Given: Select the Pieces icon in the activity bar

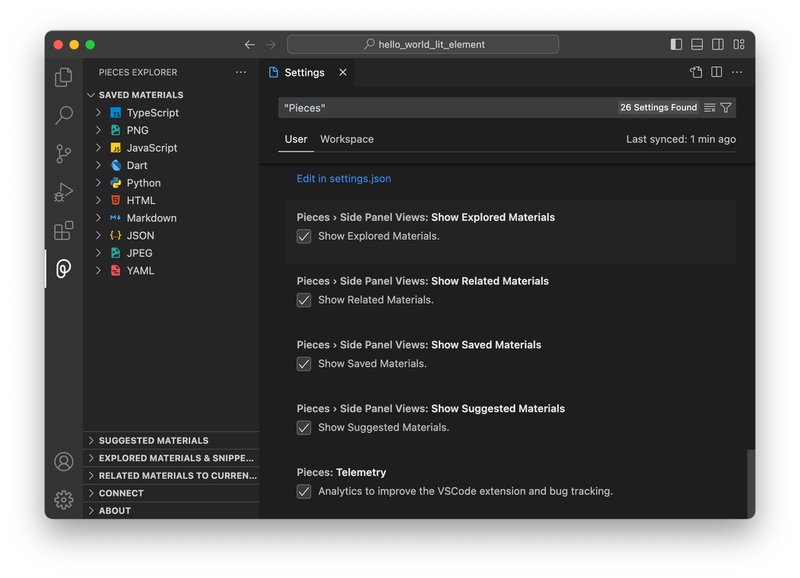Looking at the screenshot, I should coord(62,268).
